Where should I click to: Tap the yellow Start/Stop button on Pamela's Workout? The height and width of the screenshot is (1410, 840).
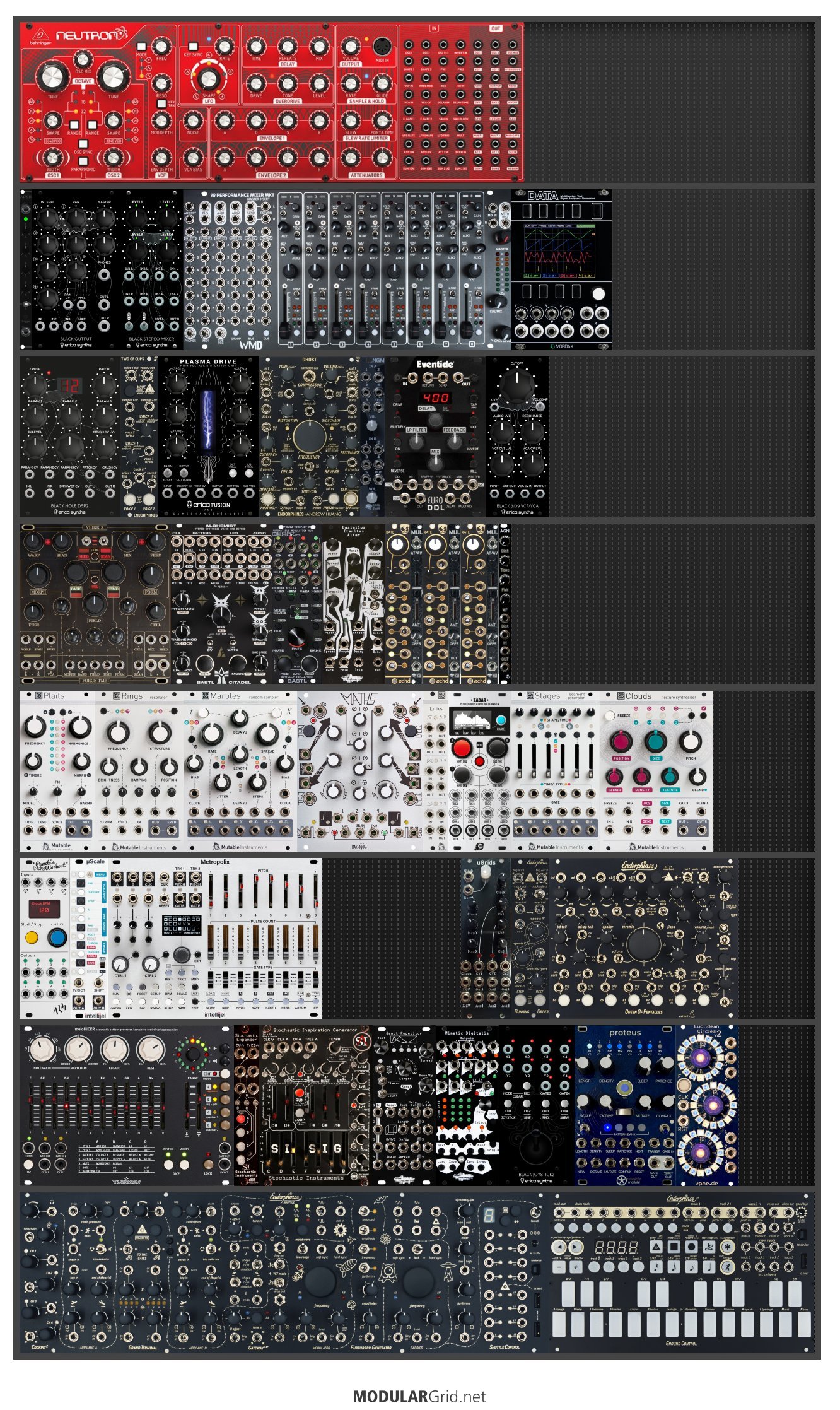[32, 937]
